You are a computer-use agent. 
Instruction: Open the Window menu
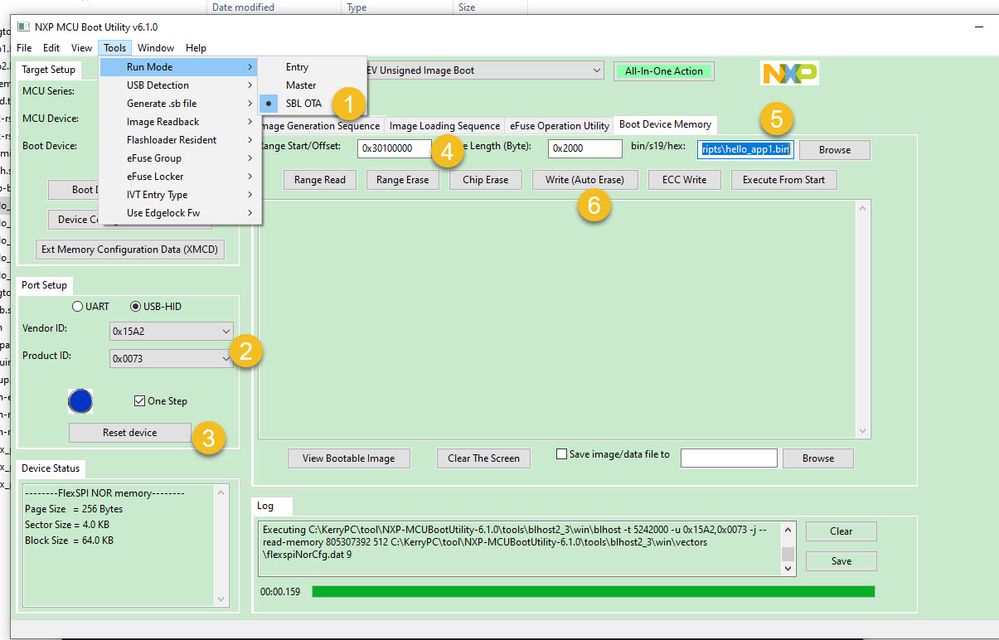tap(155, 48)
